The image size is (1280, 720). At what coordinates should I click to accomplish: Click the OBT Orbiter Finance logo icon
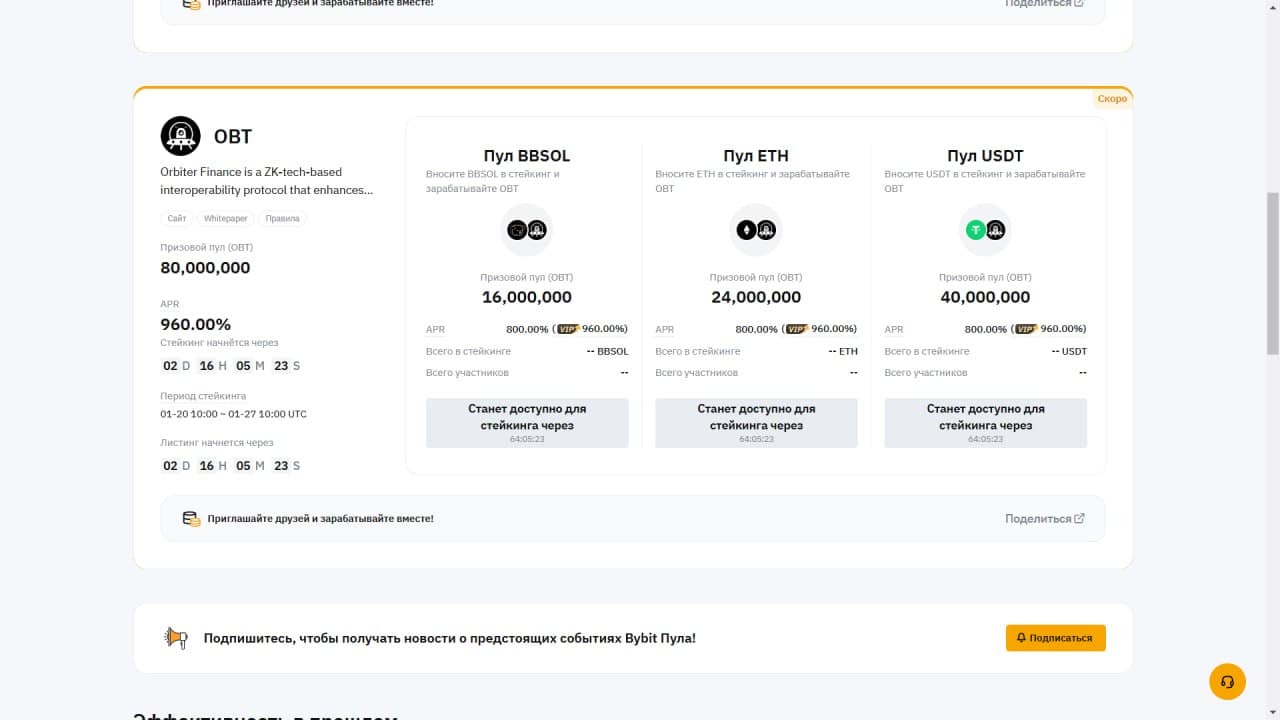(181, 136)
